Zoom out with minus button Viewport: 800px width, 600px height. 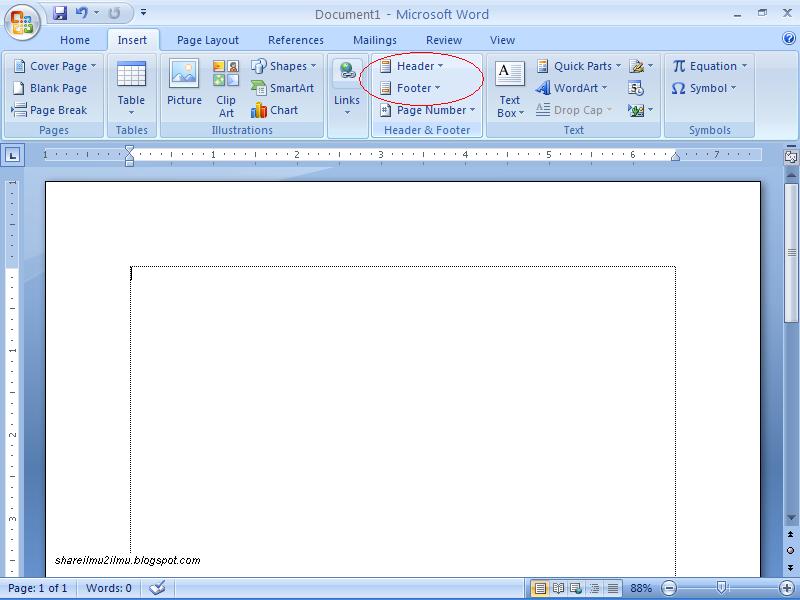[x=669, y=588]
